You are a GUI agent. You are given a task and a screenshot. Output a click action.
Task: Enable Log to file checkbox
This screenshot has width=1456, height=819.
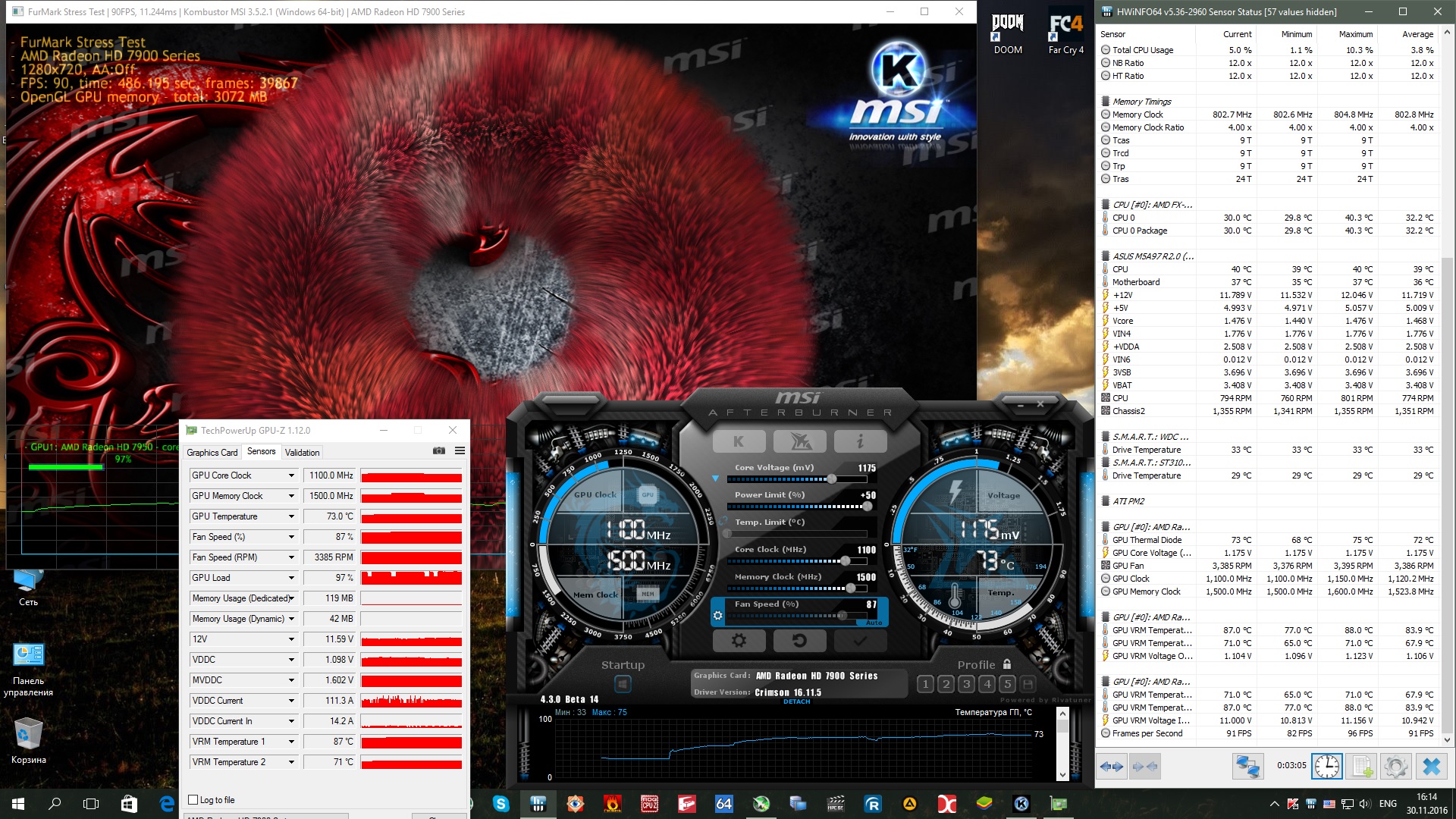193,799
